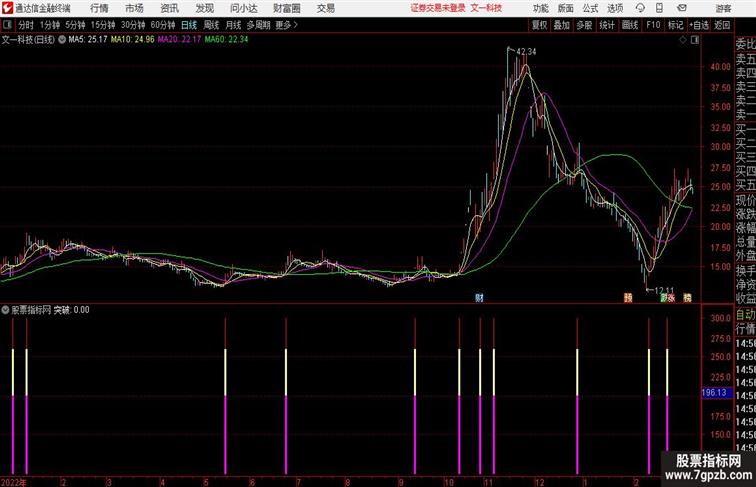
Task: Click the 叠加 overlay button
Action: coord(562,25)
